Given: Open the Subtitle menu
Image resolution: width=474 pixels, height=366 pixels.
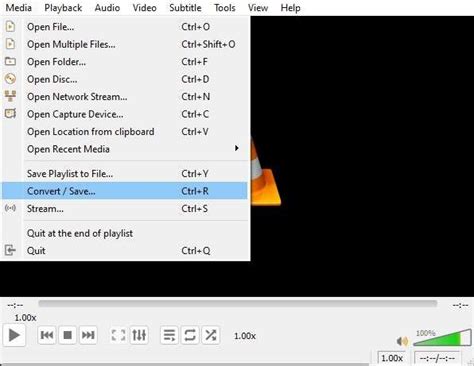Looking at the screenshot, I should click(x=185, y=7).
